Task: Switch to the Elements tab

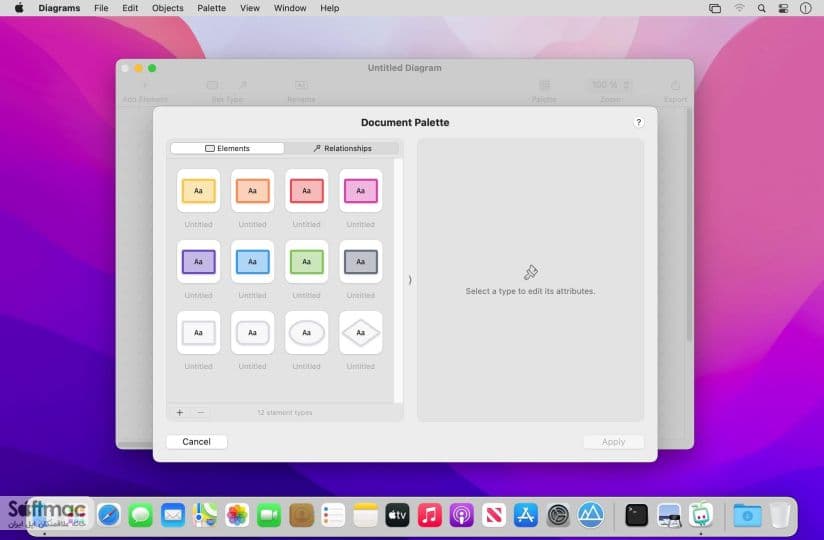Action: pyautogui.click(x=227, y=148)
